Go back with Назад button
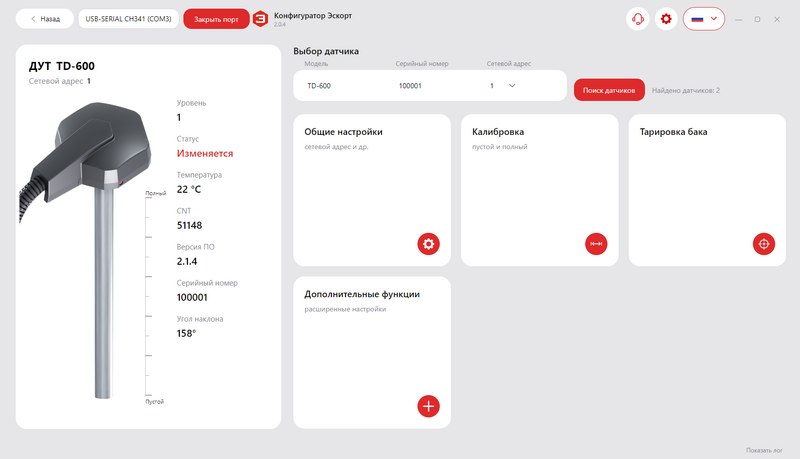 point(45,19)
